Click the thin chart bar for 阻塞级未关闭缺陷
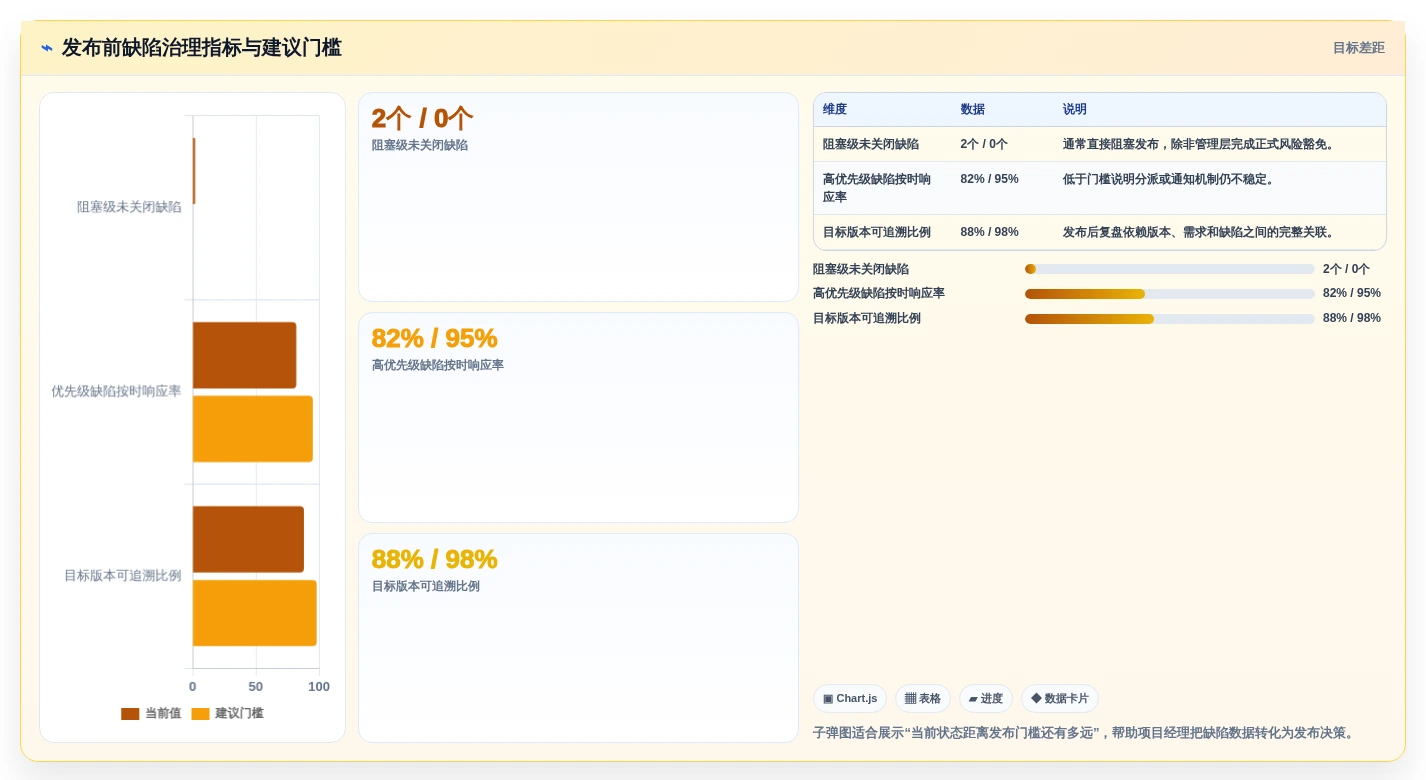The image size is (1426, 780). [194, 171]
